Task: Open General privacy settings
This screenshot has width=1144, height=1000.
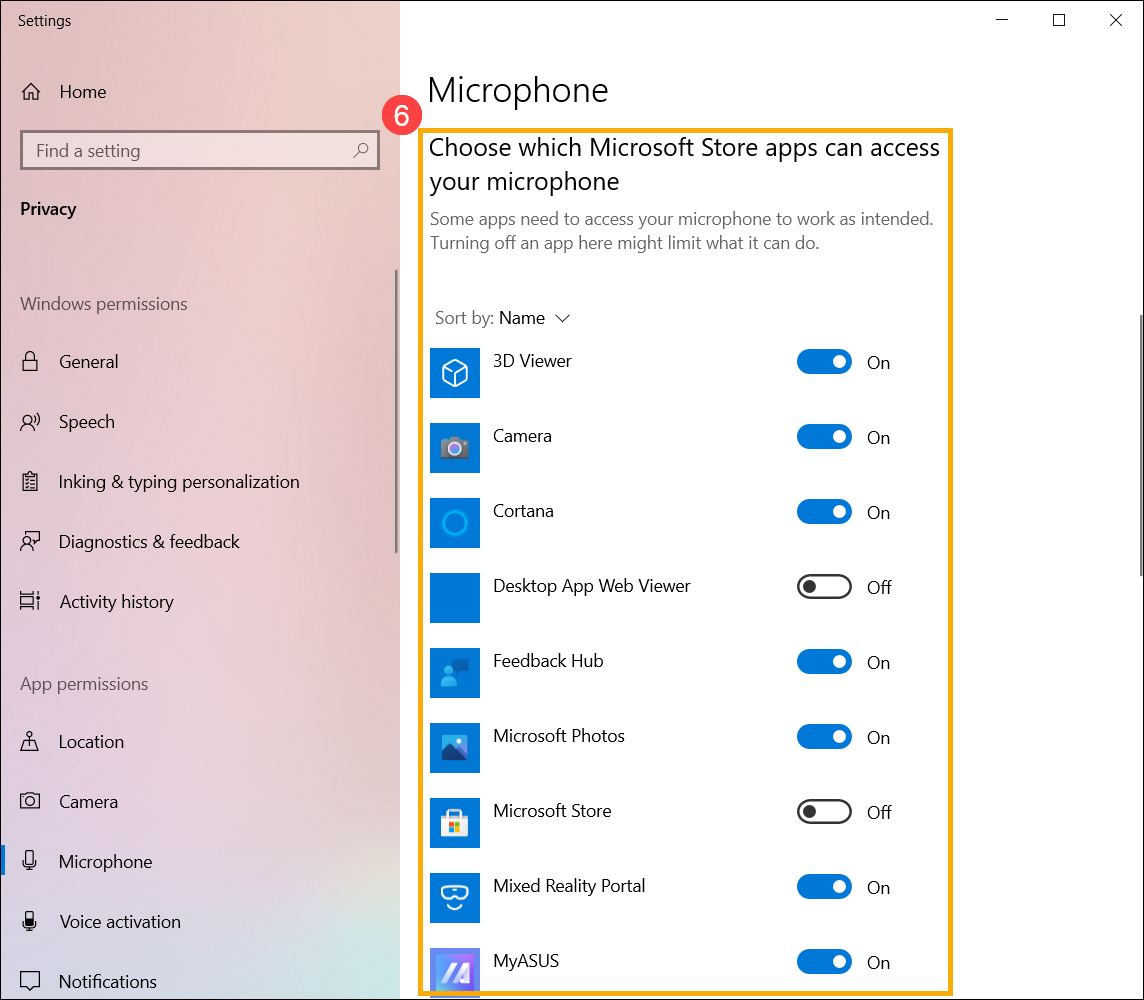Action: 88,361
